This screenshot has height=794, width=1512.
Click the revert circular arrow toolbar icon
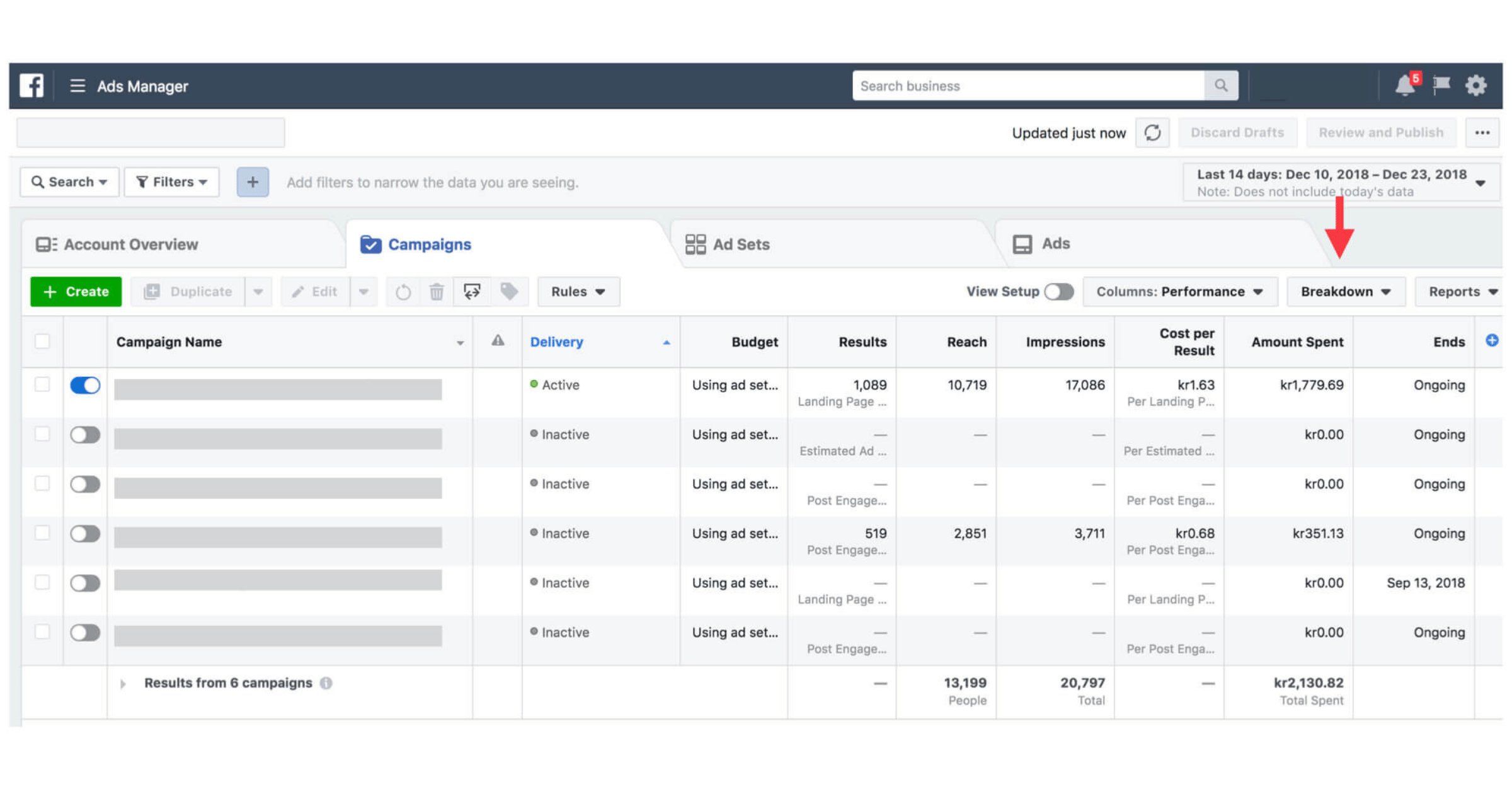[403, 292]
